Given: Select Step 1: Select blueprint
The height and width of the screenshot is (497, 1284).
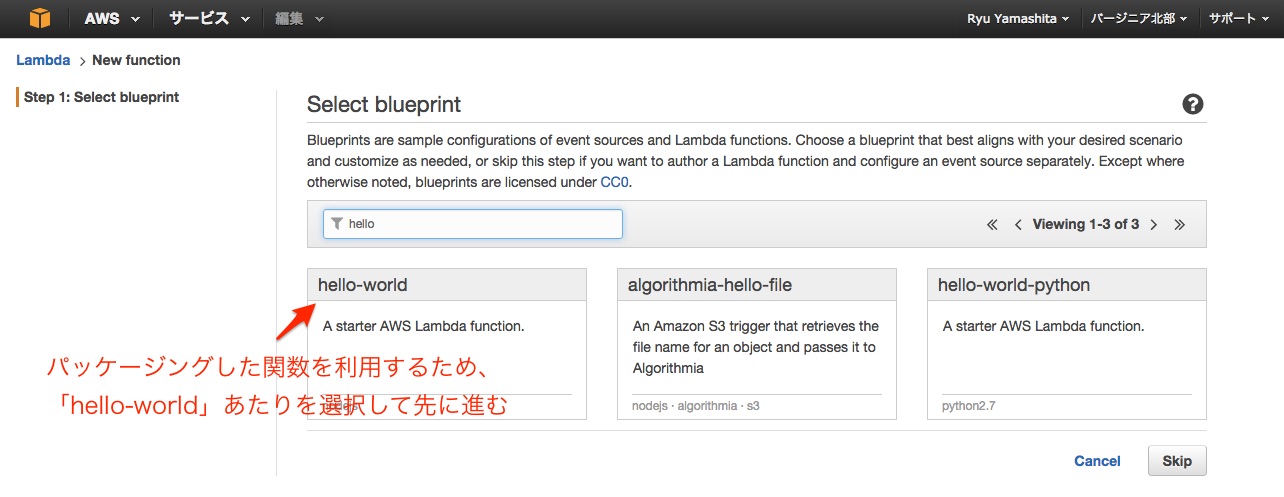Looking at the screenshot, I should 101,97.
